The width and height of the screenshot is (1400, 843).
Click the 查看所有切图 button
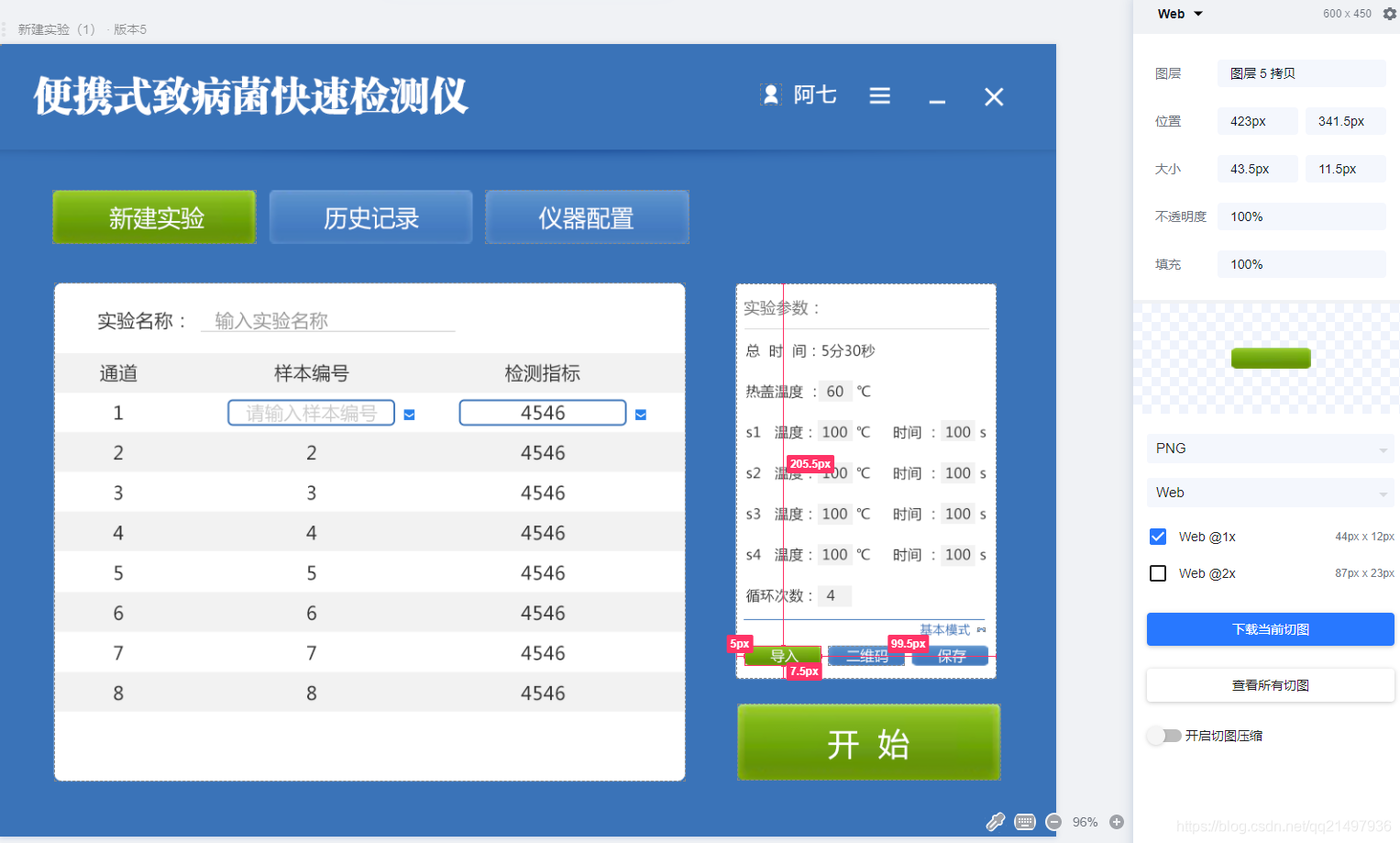(x=1270, y=685)
